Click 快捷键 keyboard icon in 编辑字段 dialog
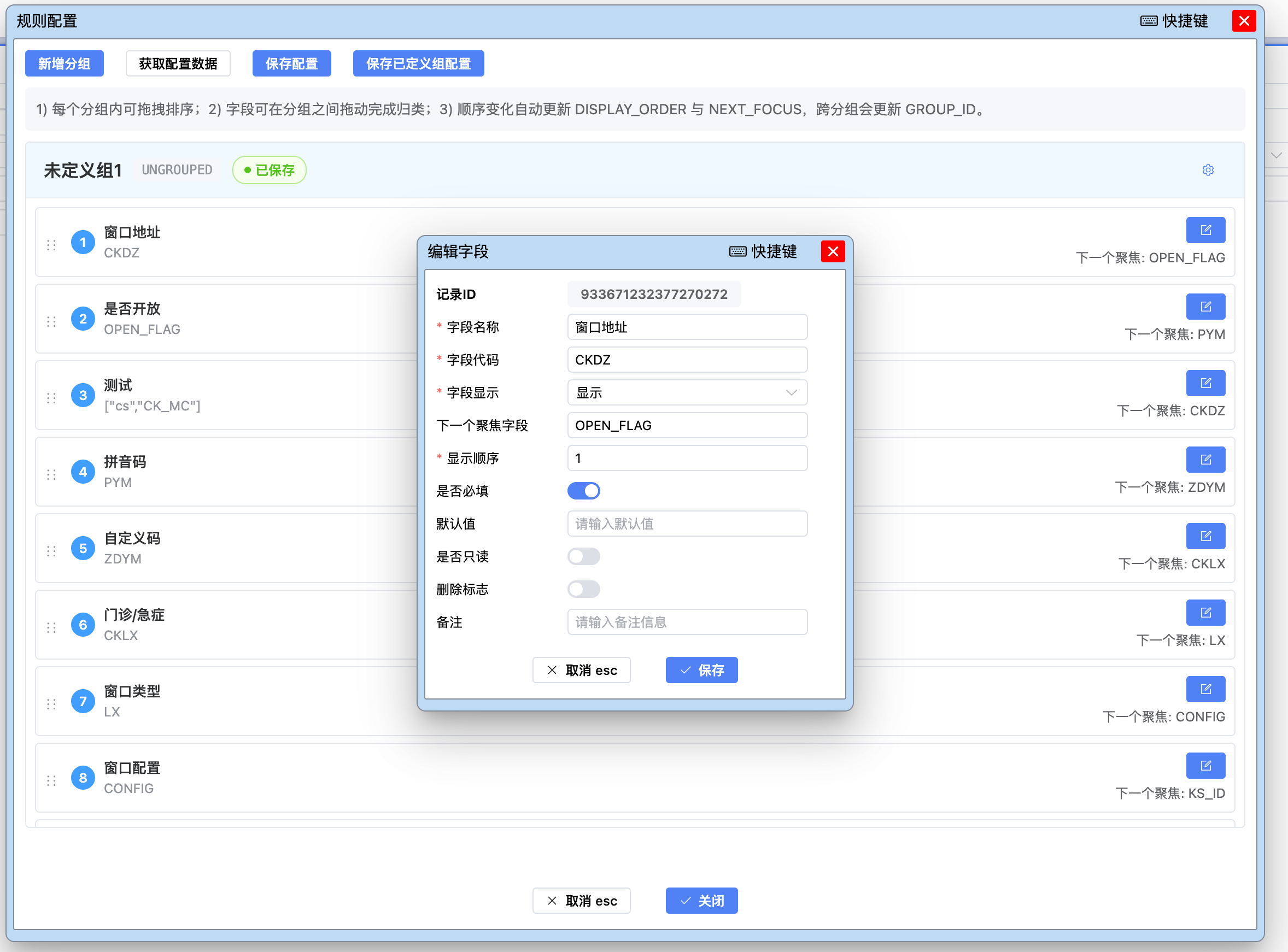The height and width of the screenshot is (952, 1288). click(x=737, y=252)
